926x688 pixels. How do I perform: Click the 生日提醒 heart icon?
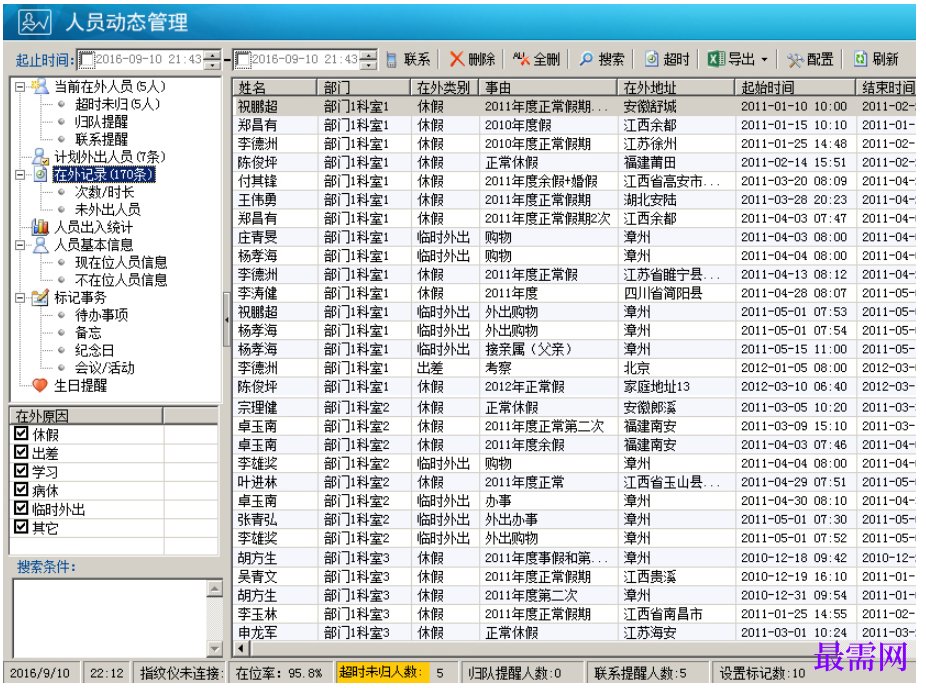click(40, 386)
